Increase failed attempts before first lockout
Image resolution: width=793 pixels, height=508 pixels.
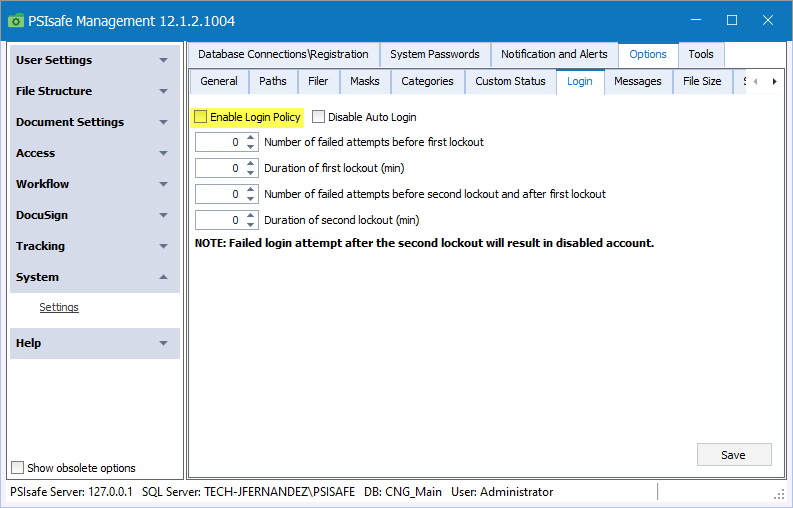point(251,138)
